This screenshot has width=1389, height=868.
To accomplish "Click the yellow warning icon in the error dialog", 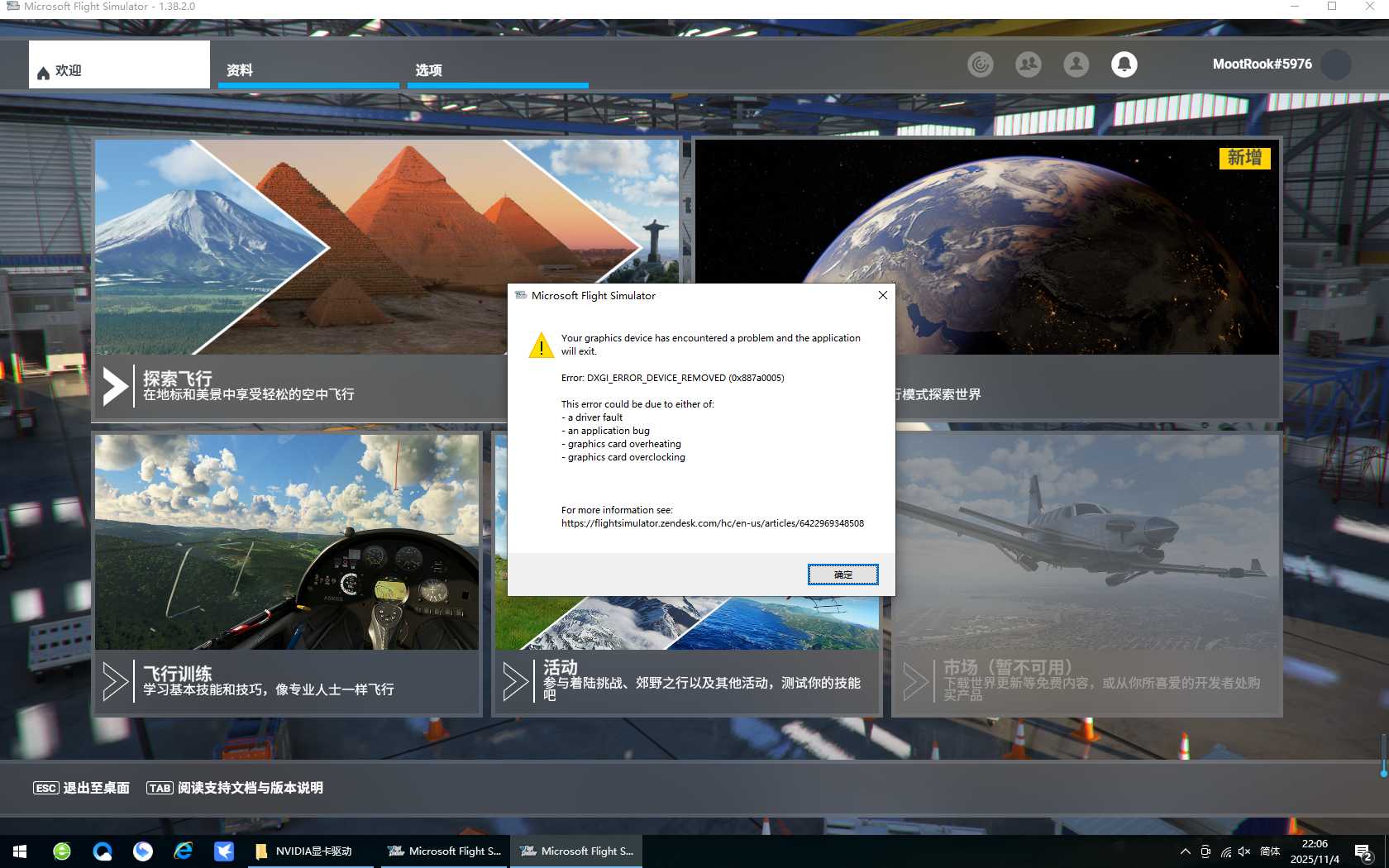I will coord(542,345).
